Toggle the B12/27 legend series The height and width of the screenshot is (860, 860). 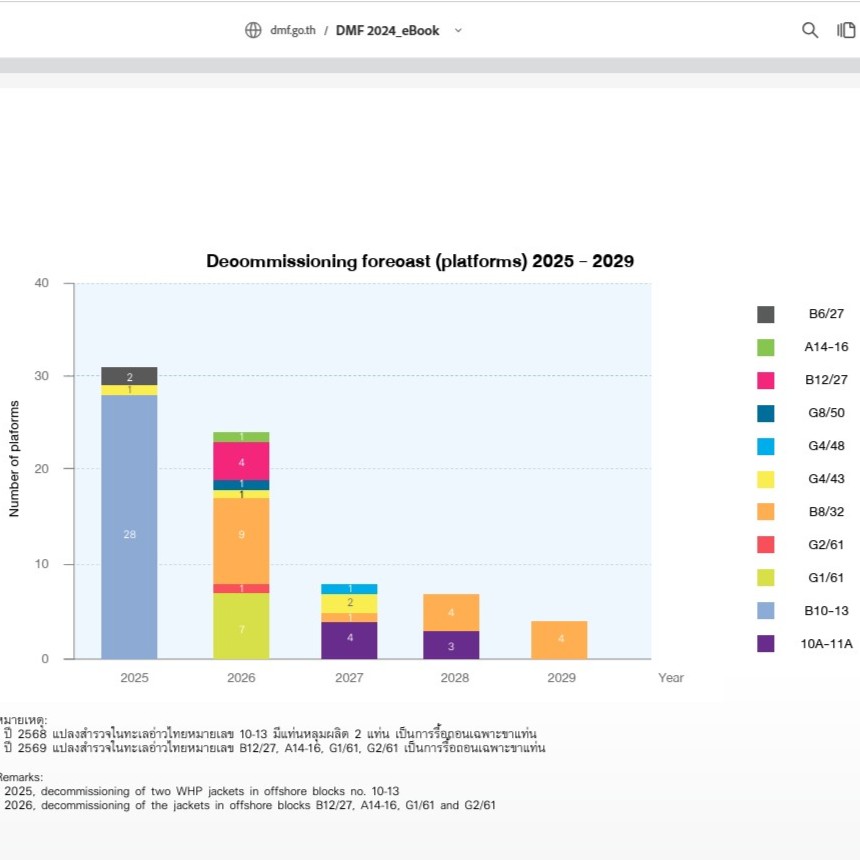tap(825, 380)
